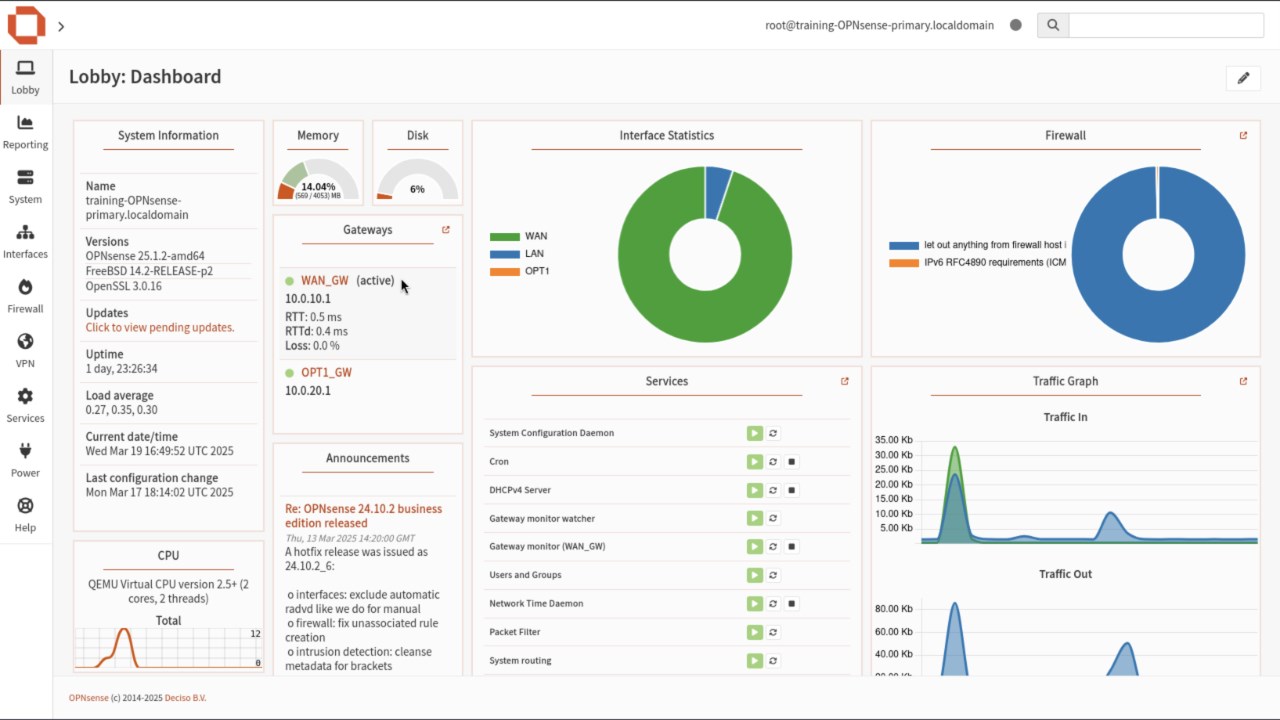Viewport: 1280px width, 720px height.
Task: Click the WAN_GW IP address 10.0.10.1
Action: point(308,299)
